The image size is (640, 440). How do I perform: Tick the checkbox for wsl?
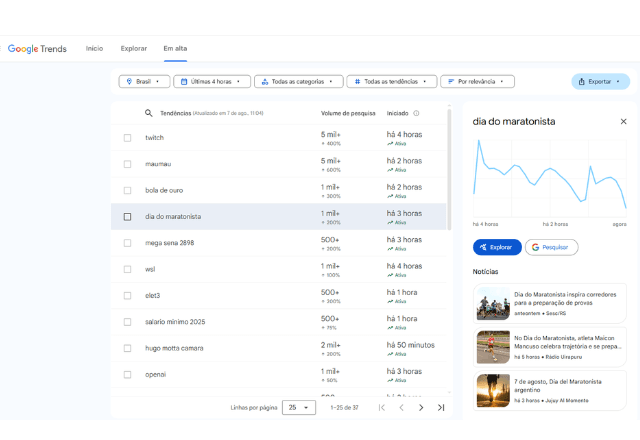[127, 269]
